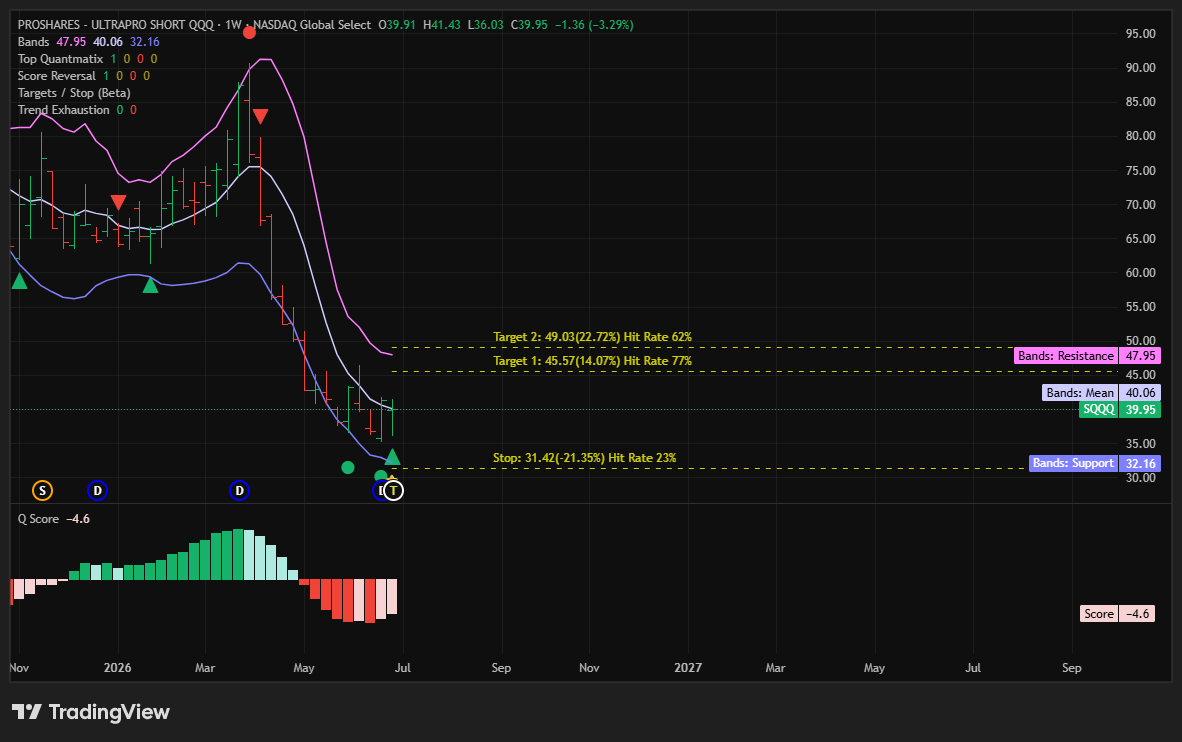The width and height of the screenshot is (1182, 742).
Task: Click the TradingView logo
Action: [x=91, y=712]
